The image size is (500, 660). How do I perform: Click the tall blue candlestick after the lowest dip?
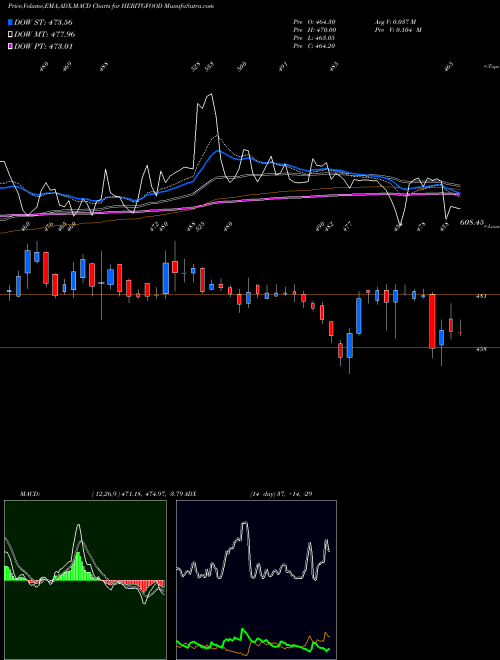[x=359, y=316]
